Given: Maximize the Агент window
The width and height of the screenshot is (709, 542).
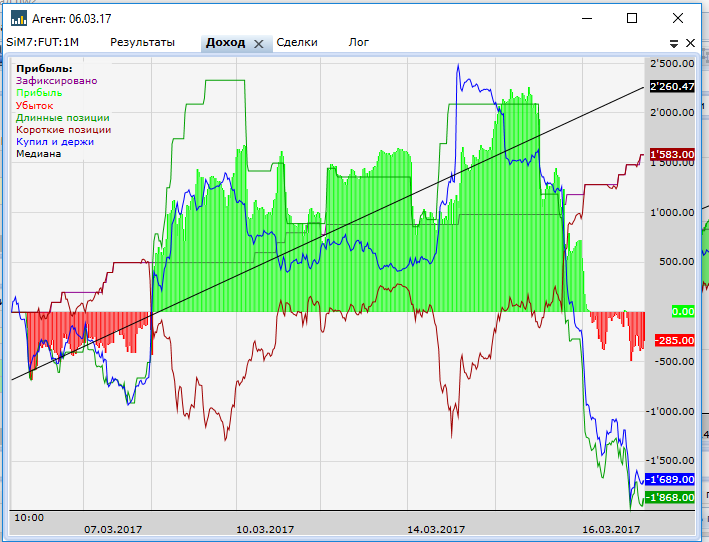Looking at the screenshot, I should (x=632, y=18).
